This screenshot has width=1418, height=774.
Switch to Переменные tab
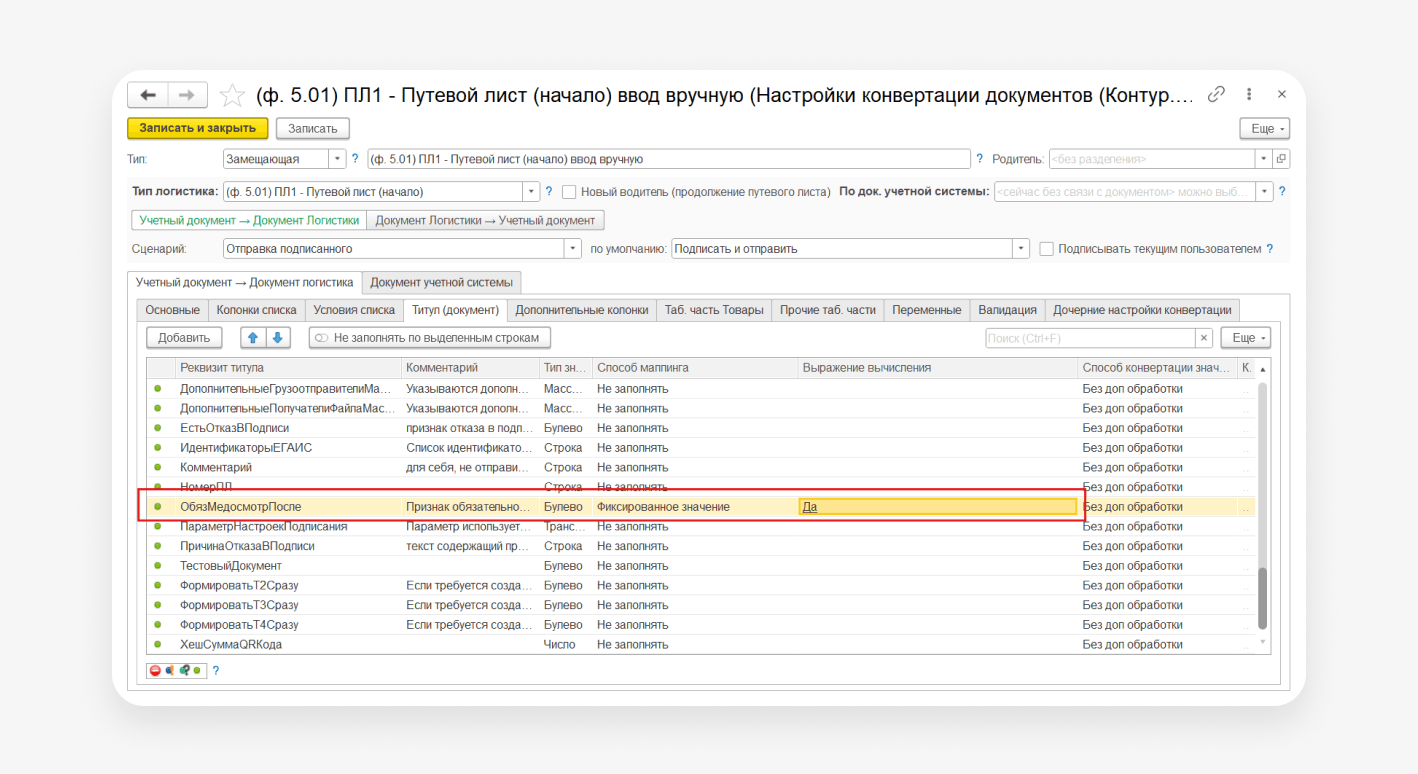point(927,310)
